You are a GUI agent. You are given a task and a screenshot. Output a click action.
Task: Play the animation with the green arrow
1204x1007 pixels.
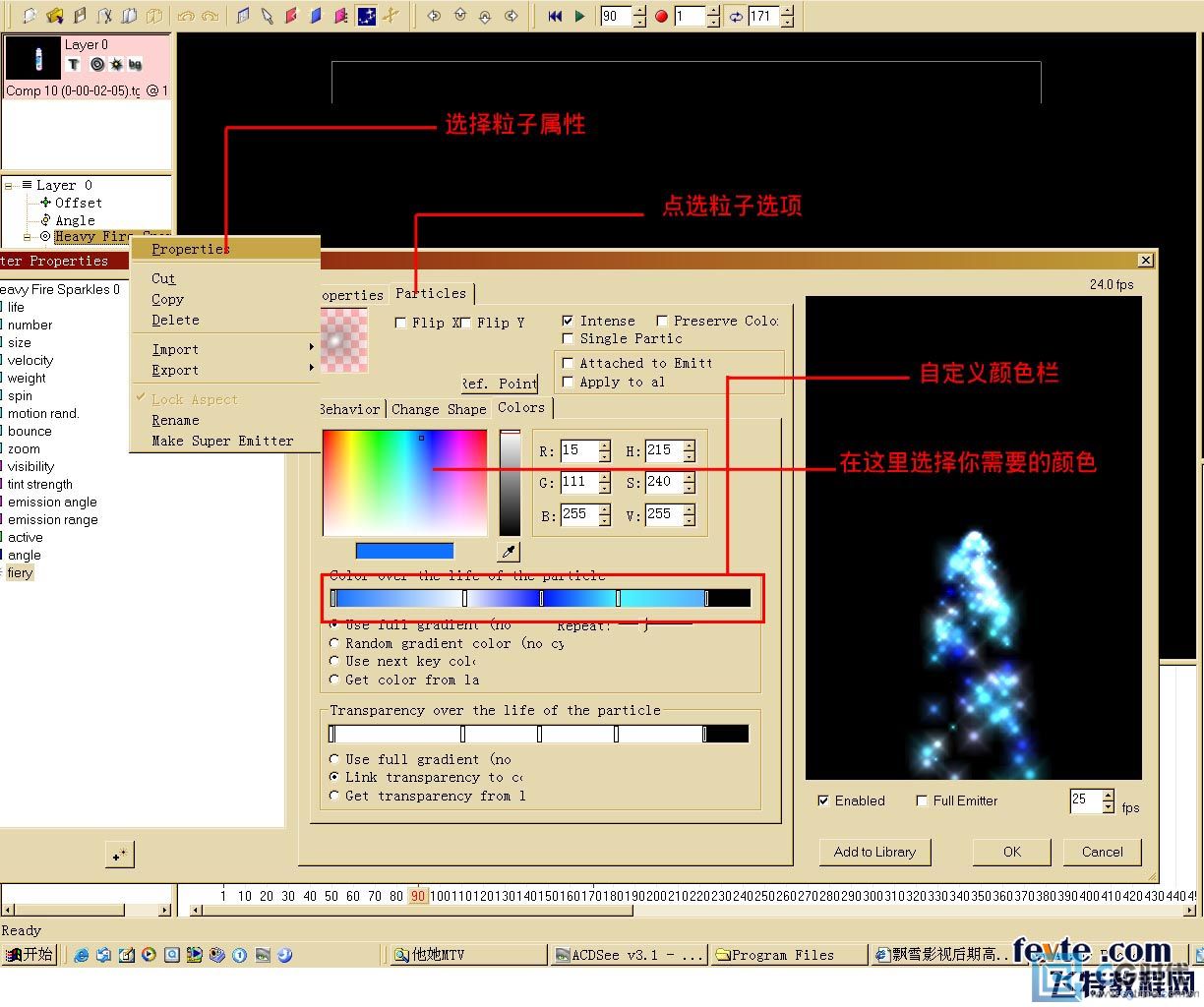[x=579, y=16]
